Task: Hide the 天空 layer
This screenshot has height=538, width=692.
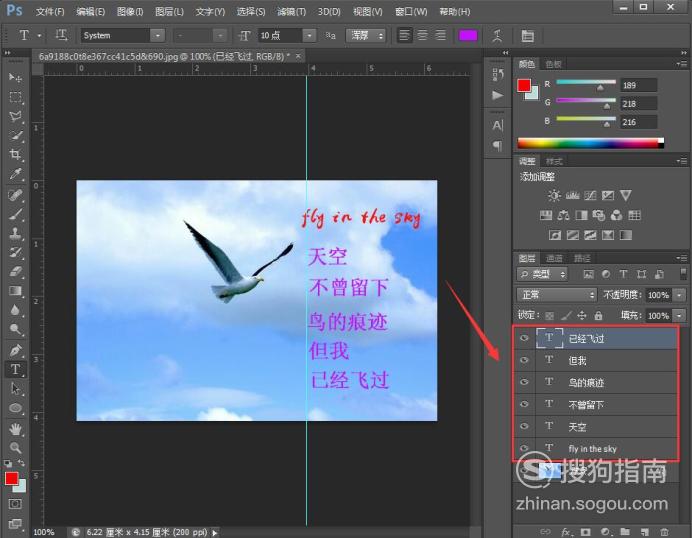Action: 524,426
